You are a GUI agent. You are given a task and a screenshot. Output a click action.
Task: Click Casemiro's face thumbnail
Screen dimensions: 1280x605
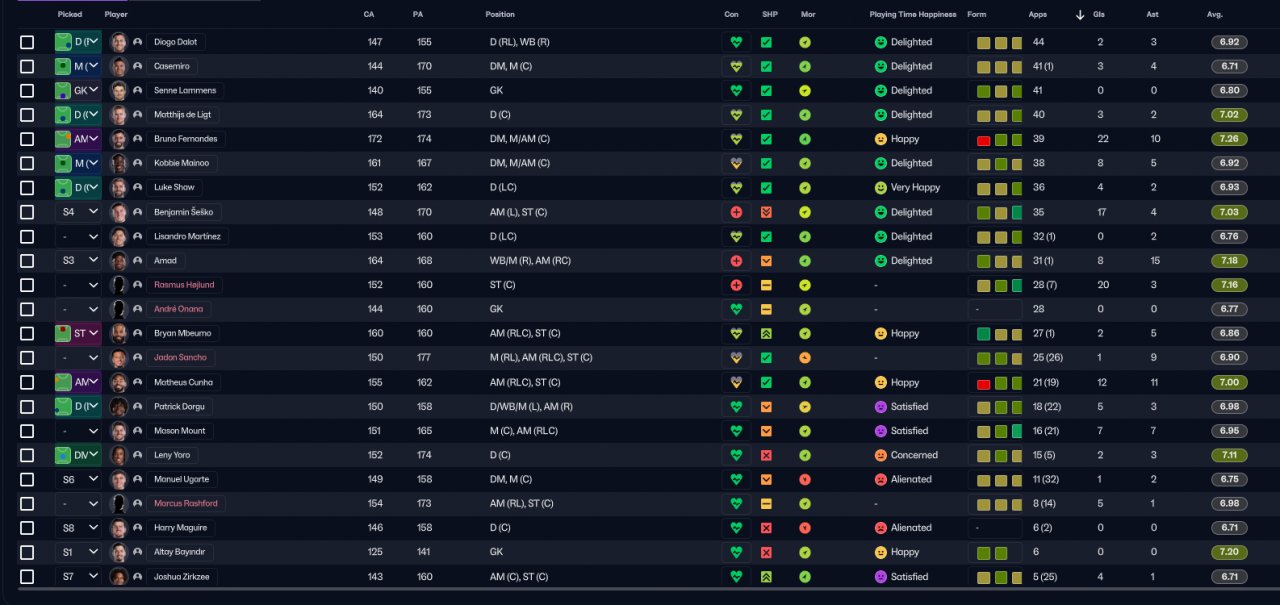point(119,66)
